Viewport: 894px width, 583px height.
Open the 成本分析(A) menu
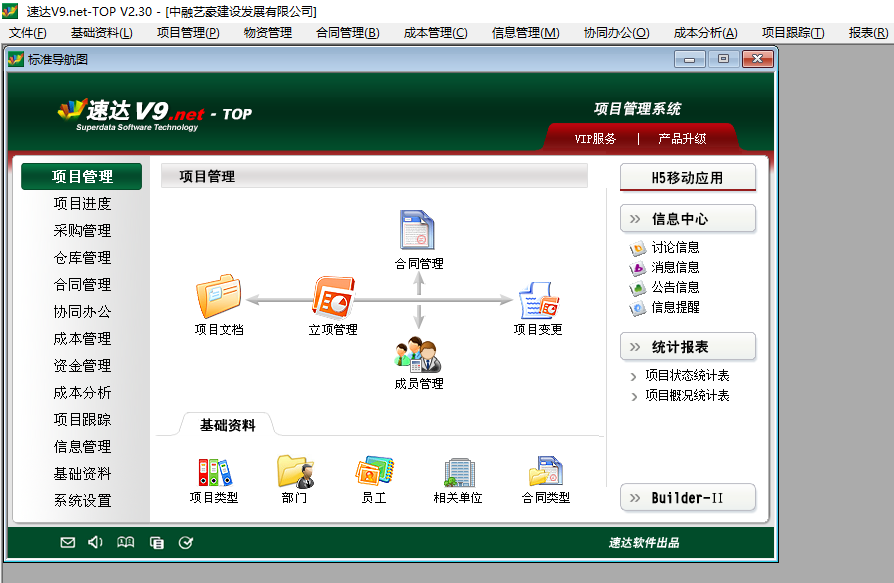(x=706, y=33)
